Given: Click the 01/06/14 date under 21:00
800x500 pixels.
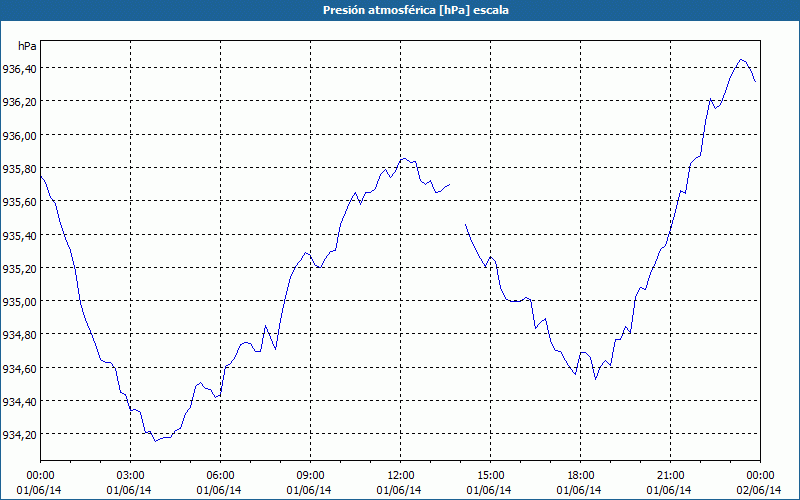Looking at the screenshot, I should pos(669,490).
